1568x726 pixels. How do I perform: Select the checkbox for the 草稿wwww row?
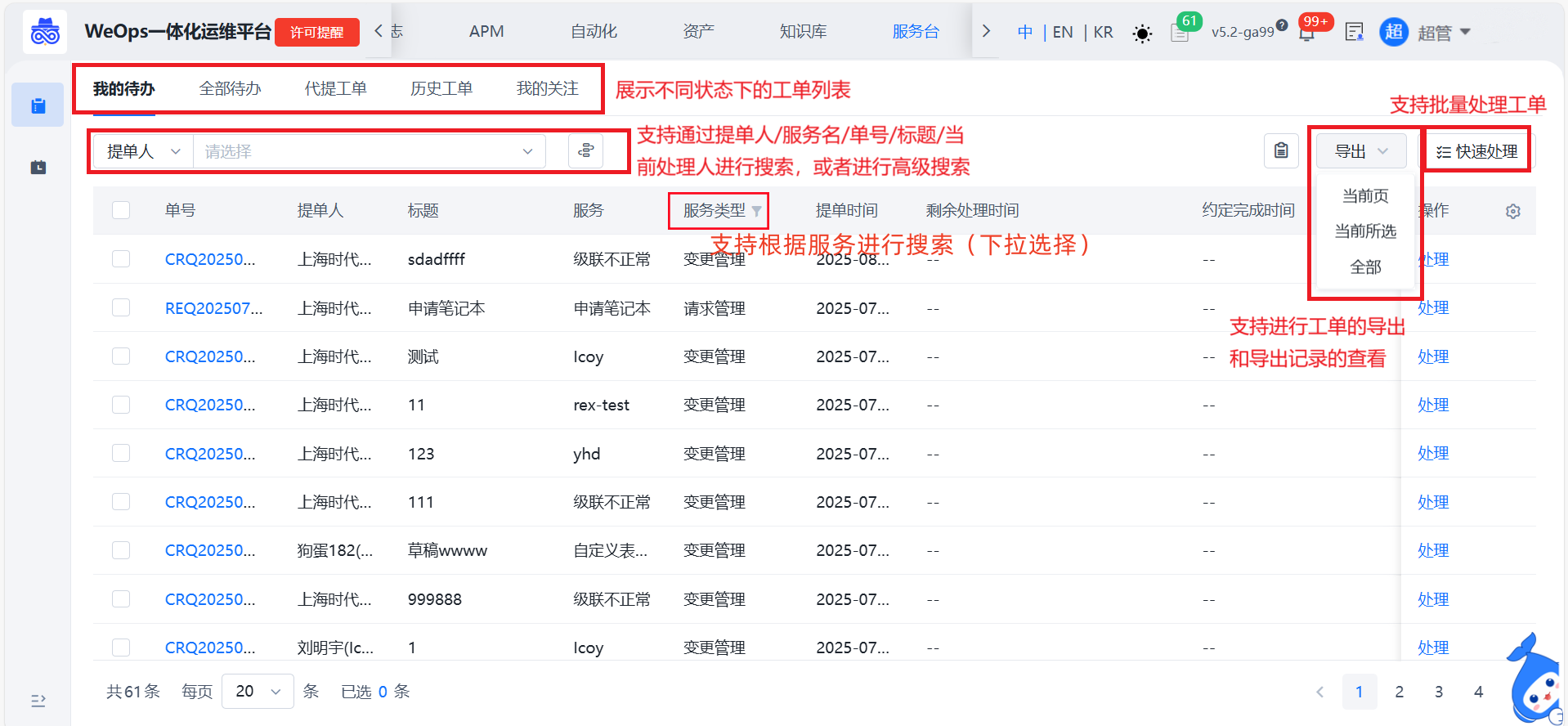(x=121, y=550)
